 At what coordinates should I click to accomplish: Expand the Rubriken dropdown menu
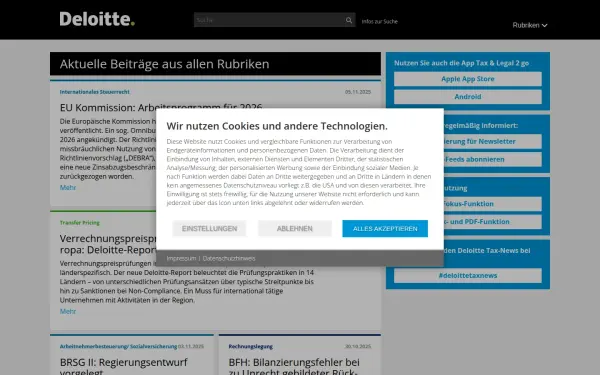530,25
